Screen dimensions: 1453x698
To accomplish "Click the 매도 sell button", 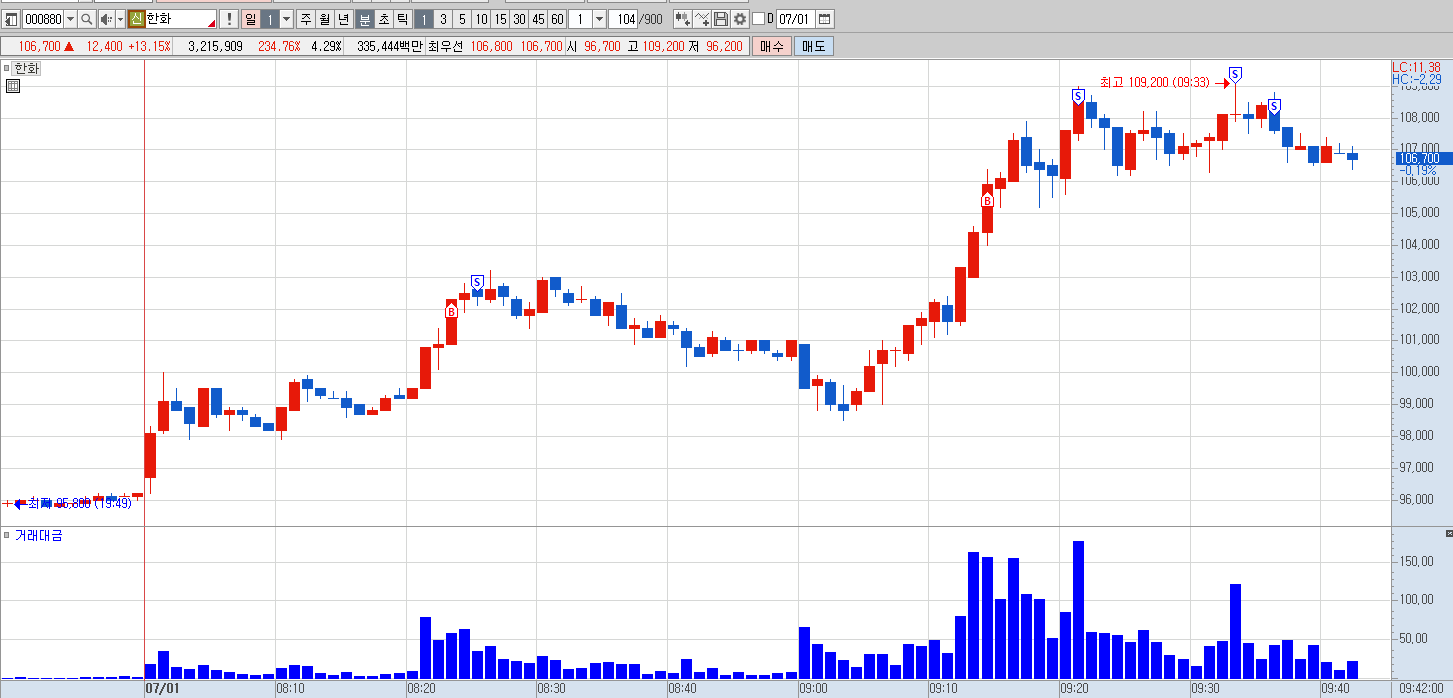I will [x=814, y=46].
